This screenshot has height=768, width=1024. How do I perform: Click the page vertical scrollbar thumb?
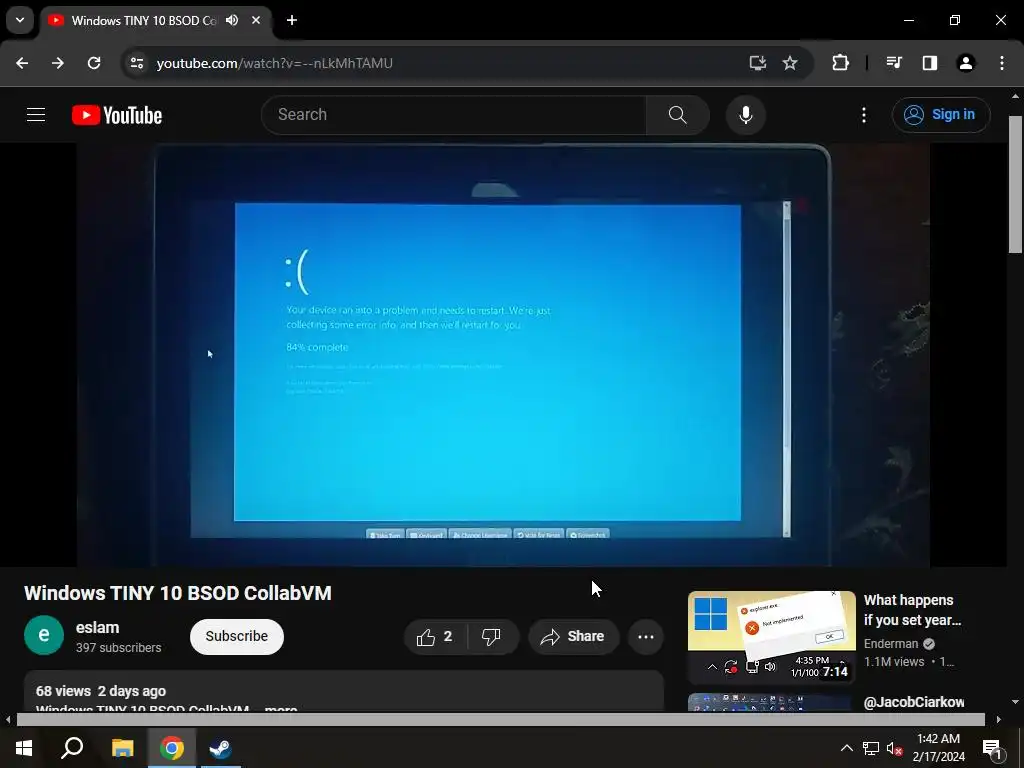pos(1015,184)
